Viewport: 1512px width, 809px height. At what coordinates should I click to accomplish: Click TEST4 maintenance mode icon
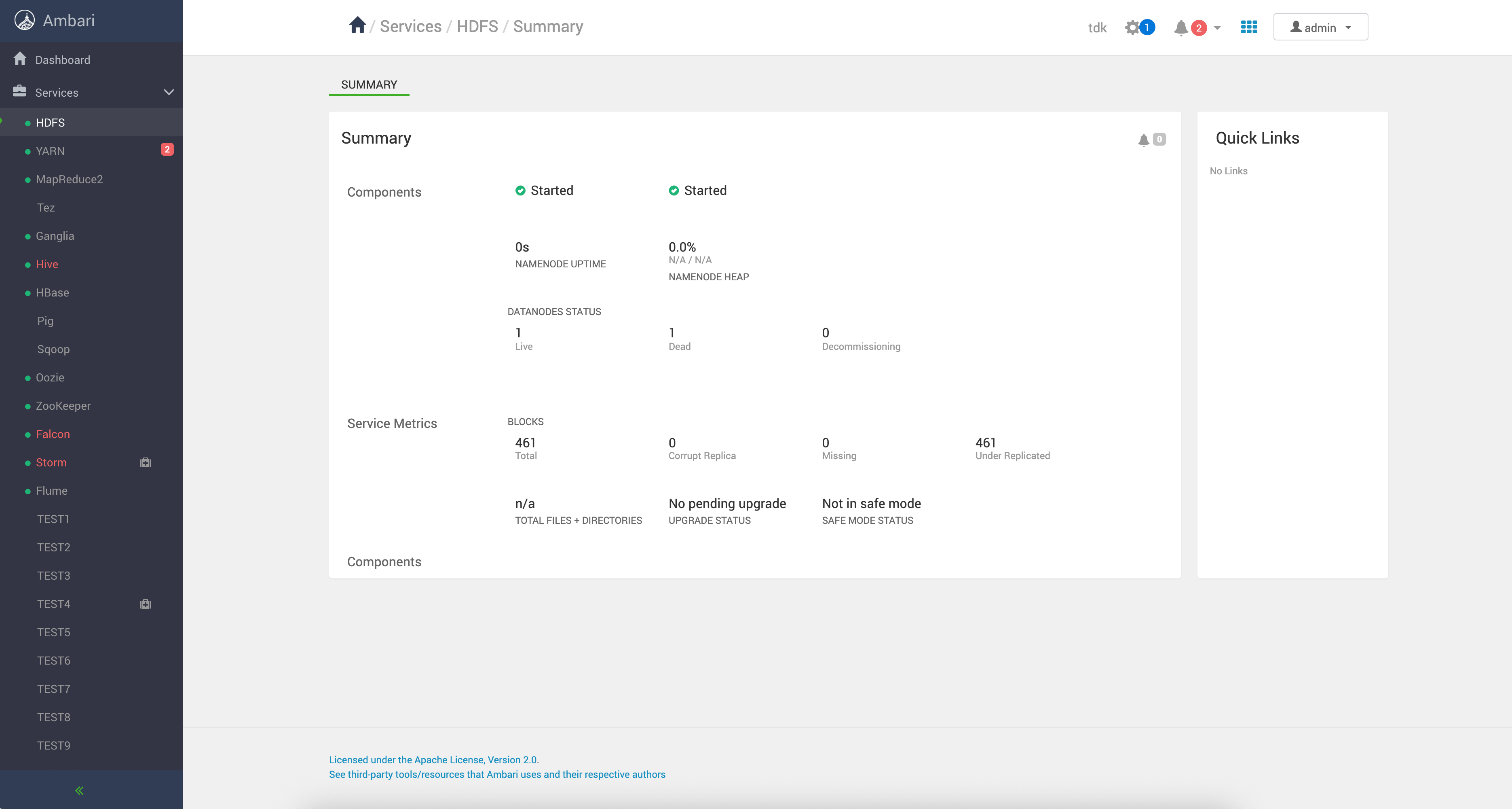(146, 604)
